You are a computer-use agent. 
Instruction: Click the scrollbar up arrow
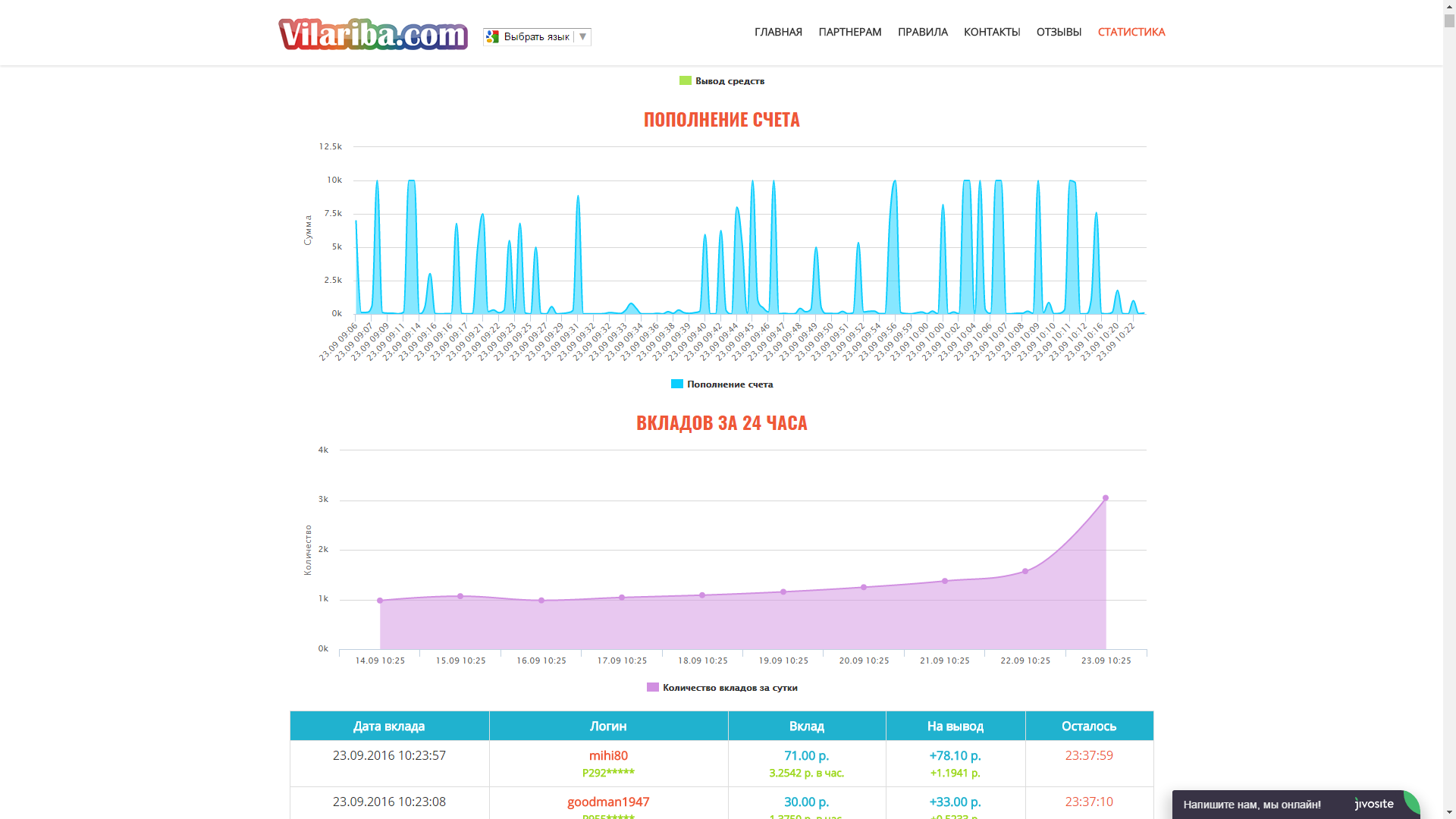[x=1449, y=6]
